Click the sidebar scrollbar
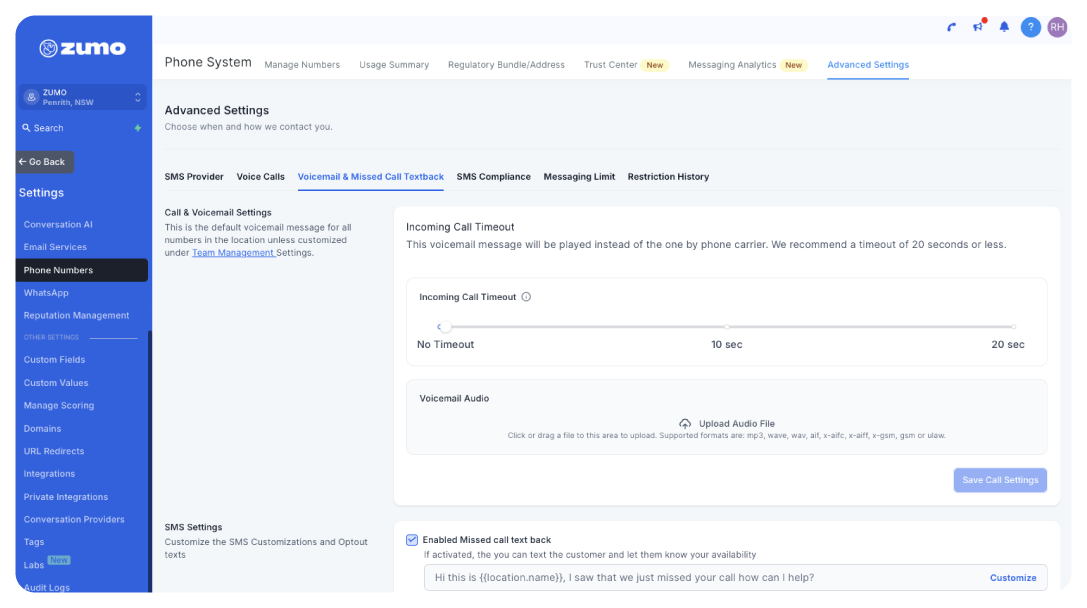 tap(150, 461)
